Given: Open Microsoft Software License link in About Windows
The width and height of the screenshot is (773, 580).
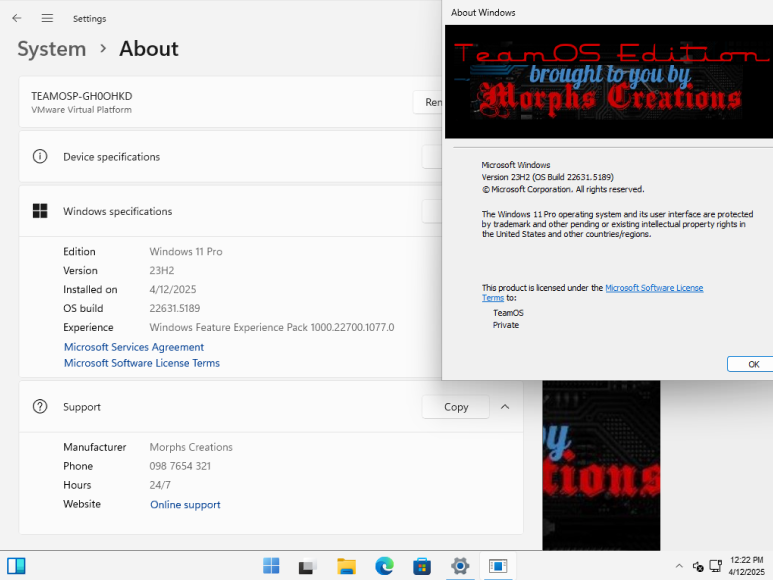Looking at the screenshot, I should (654, 288).
